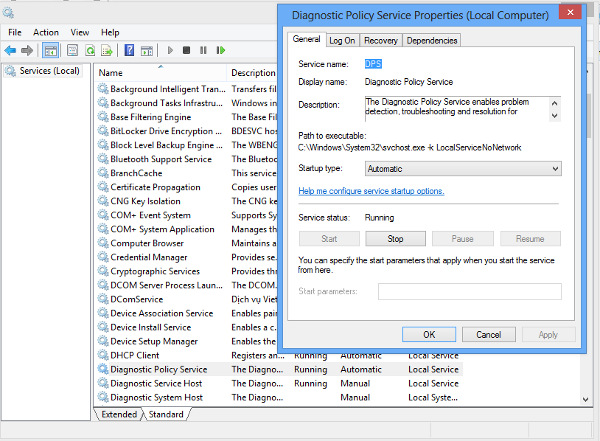Toggle Show/Hide Action Pane icon

point(147,50)
